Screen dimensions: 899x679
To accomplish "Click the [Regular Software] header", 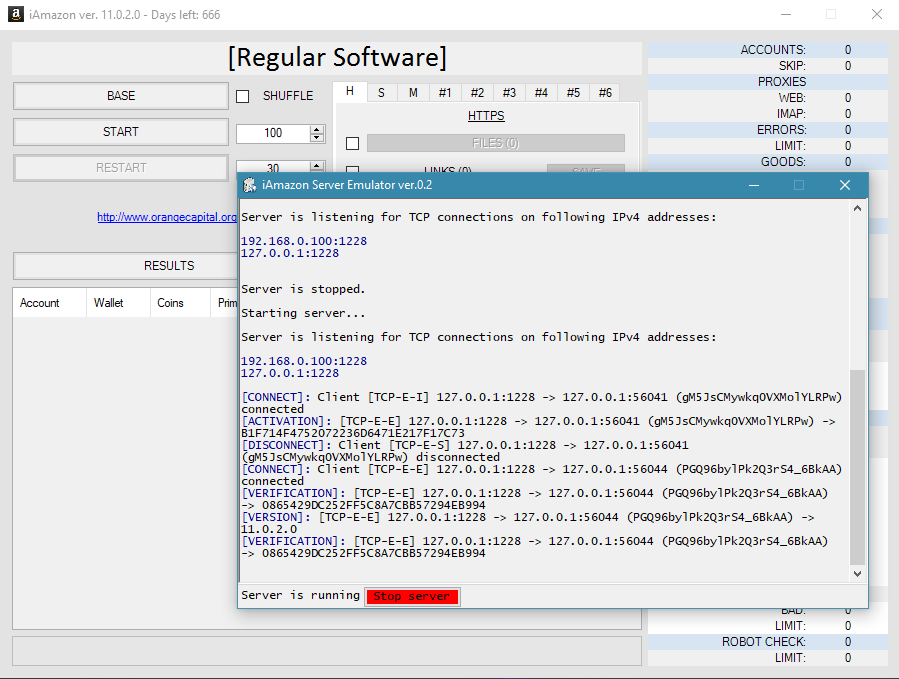I will pyautogui.click(x=337, y=58).
